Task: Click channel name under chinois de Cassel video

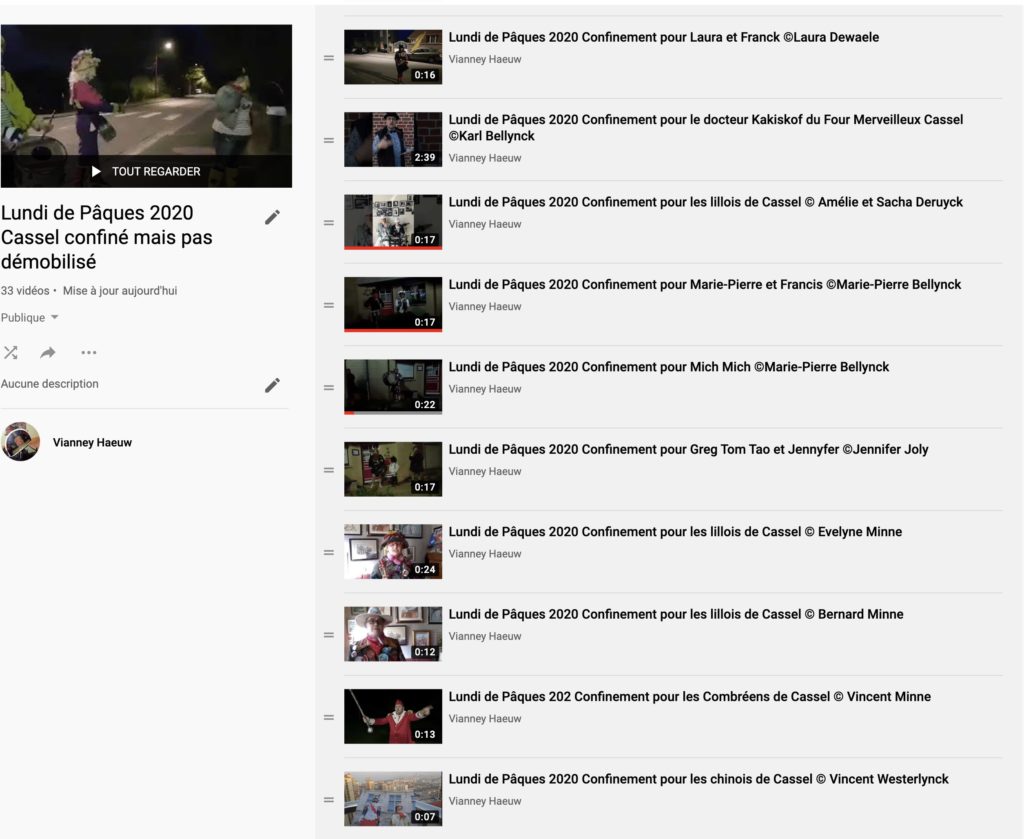Action: [x=485, y=801]
